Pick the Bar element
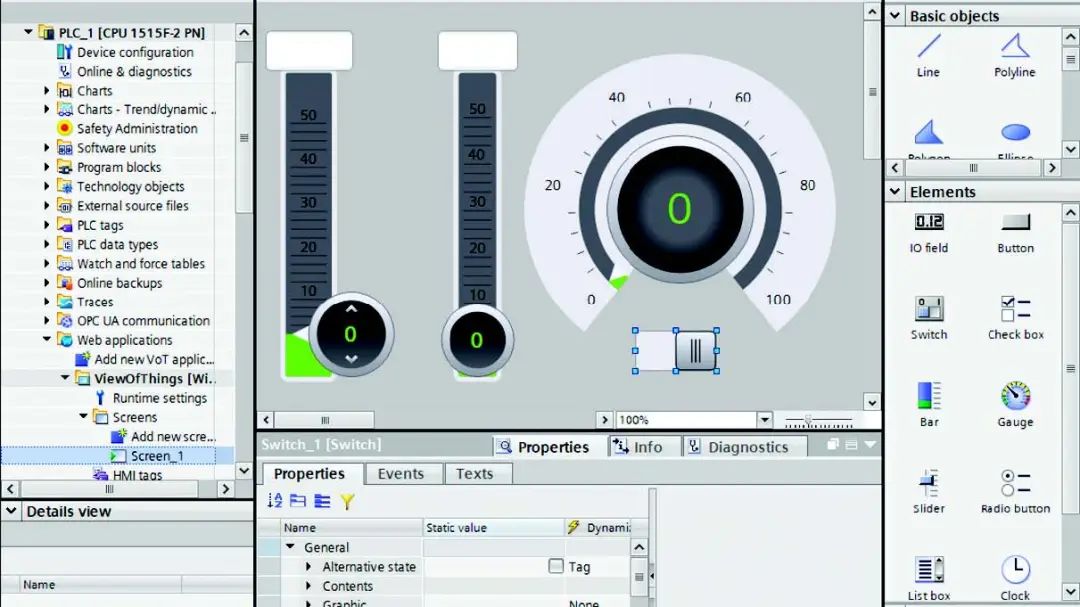The height and width of the screenshot is (607, 1080). point(928,405)
